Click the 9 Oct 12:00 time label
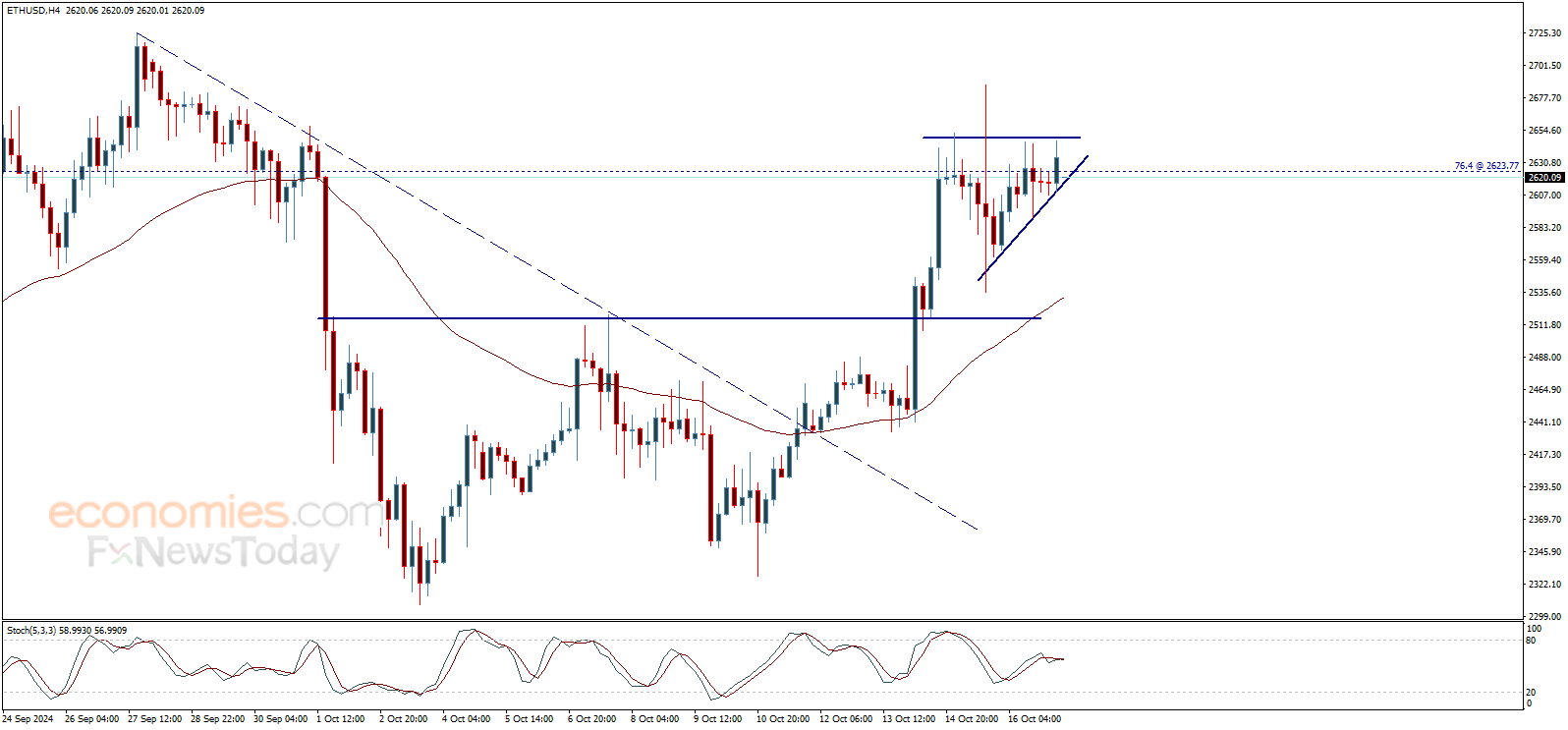This screenshot has height=730, width=1568. [x=718, y=719]
